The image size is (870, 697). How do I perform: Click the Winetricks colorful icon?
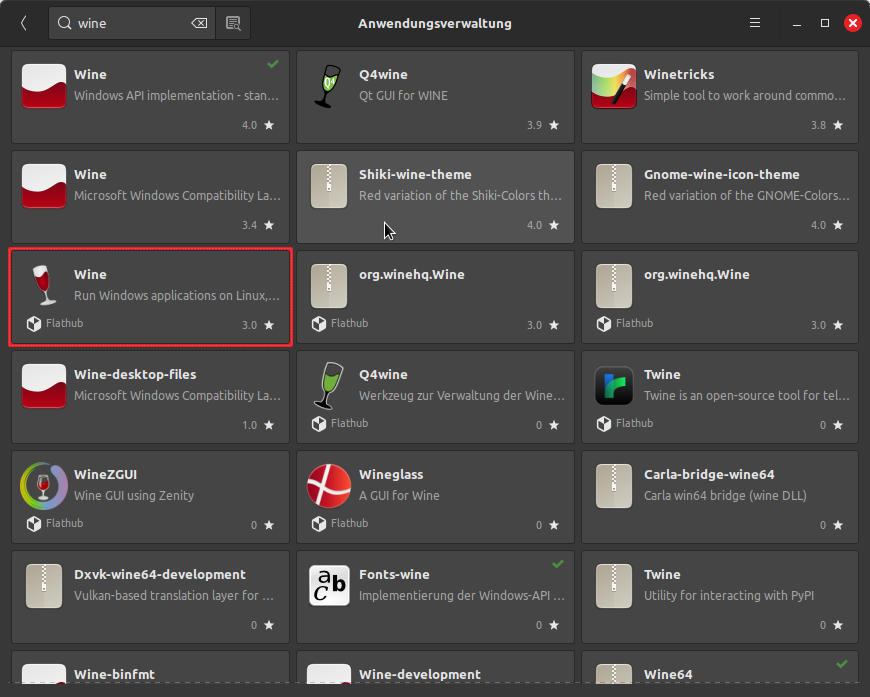tap(614, 86)
